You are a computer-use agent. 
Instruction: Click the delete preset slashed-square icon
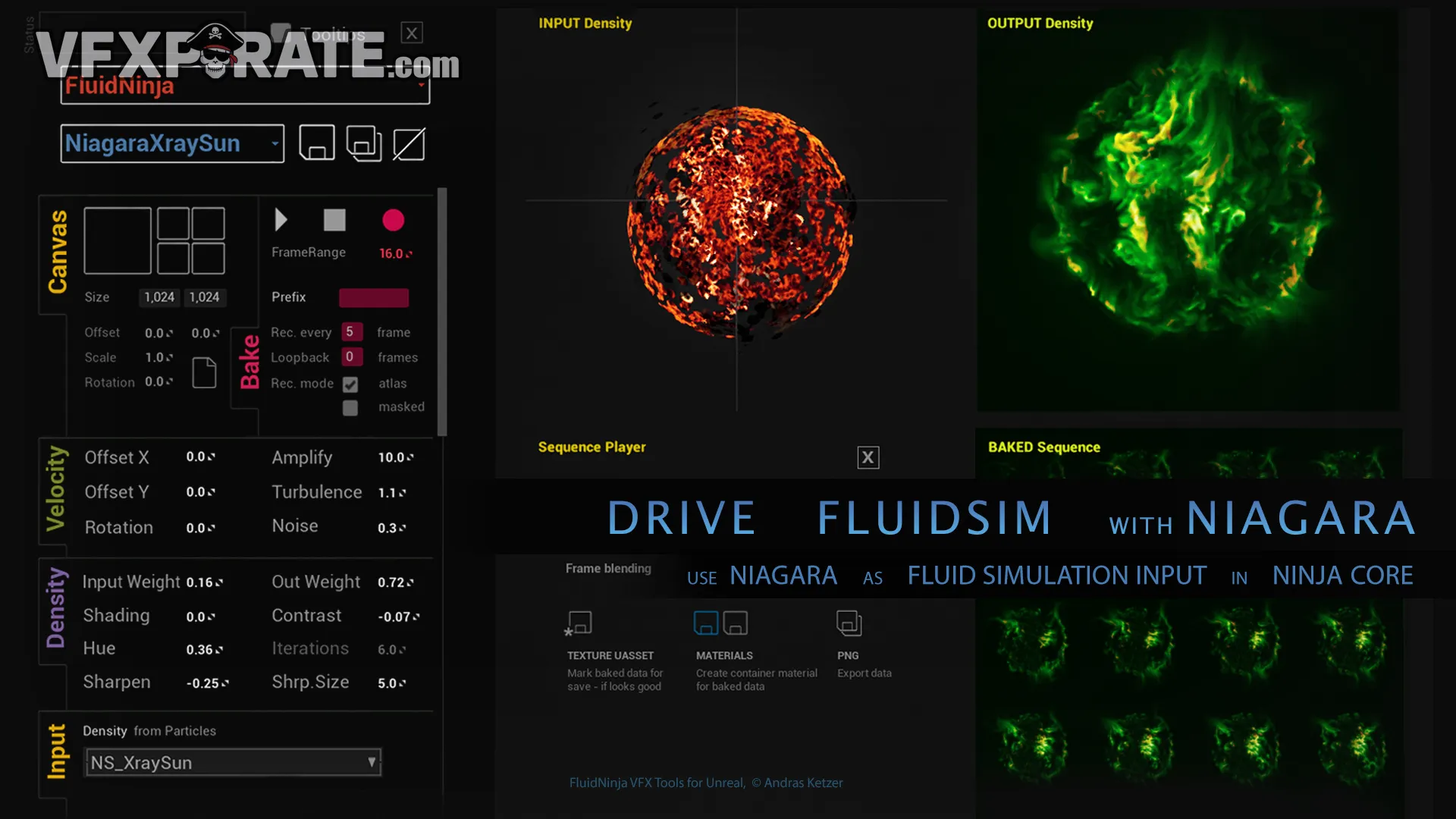tap(409, 144)
